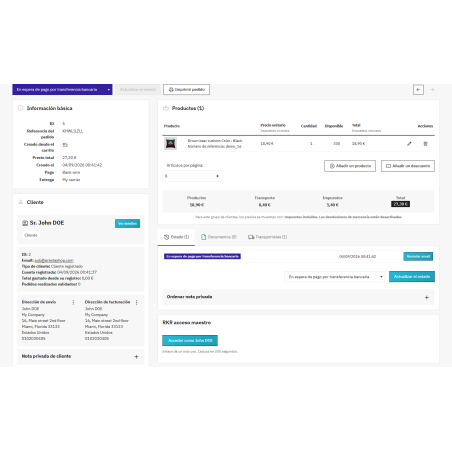Viewport: 452px width, 452px height.
Task: Click the status history timestamp
Action: 357,256
